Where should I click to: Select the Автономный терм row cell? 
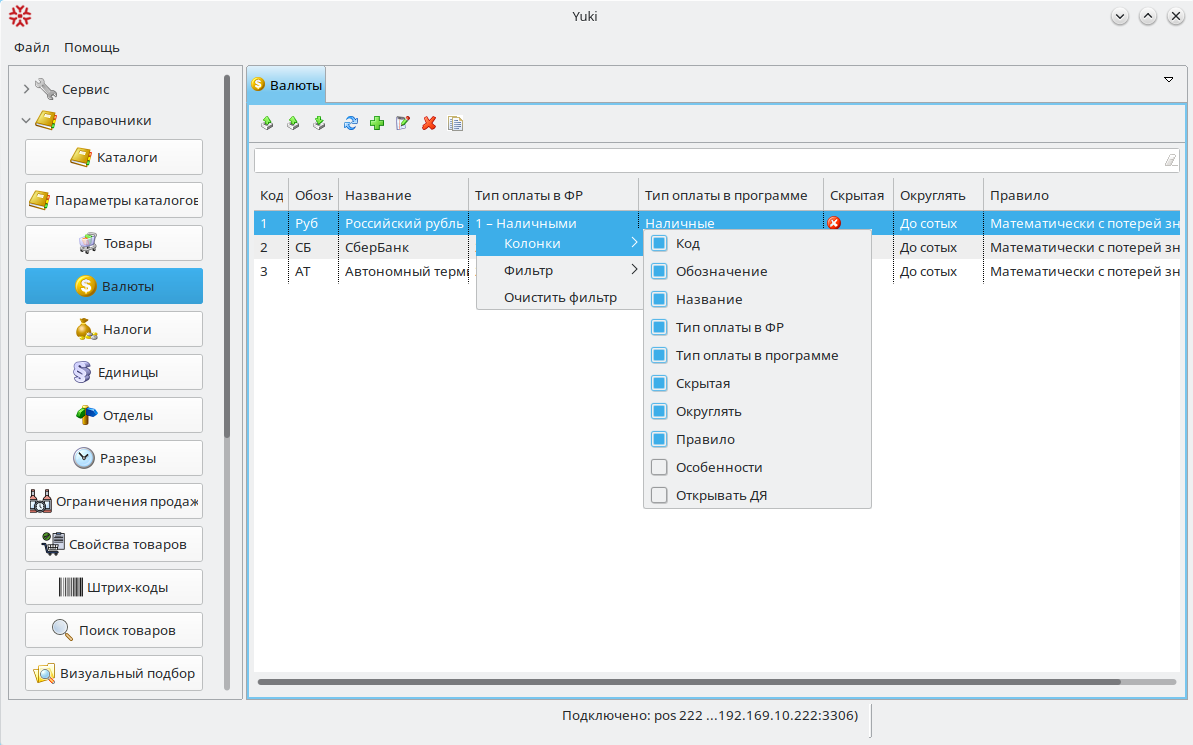(x=403, y=272)
